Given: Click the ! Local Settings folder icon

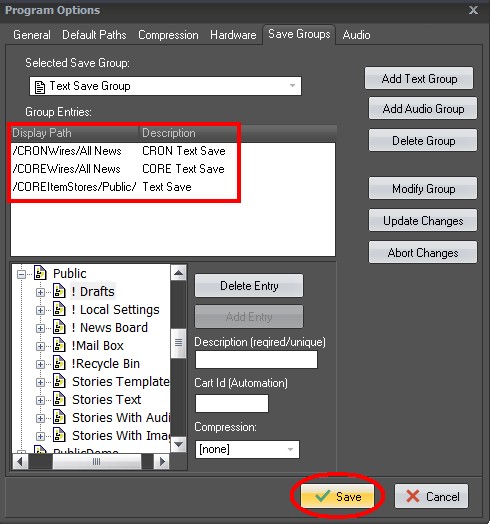Looking at the screenshot, I should click(x=59, y=309).
